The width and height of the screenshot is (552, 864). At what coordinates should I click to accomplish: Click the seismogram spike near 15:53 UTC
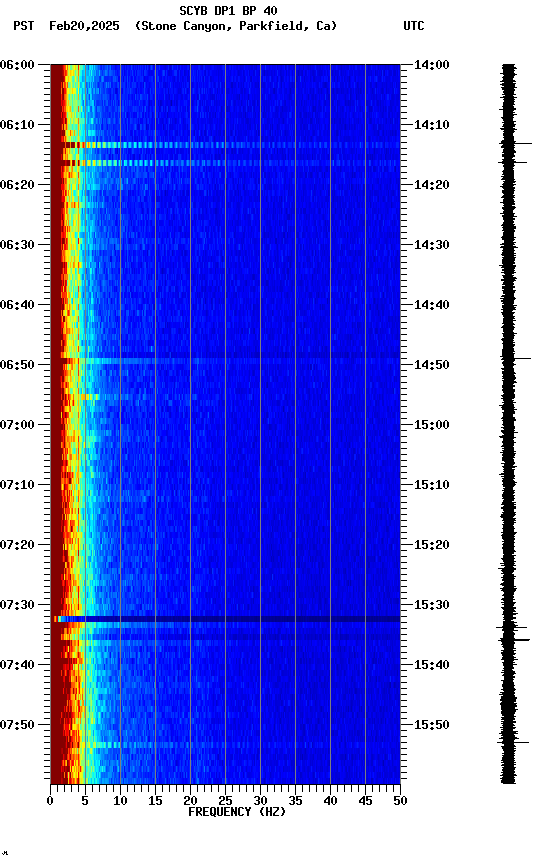(513, 743)
